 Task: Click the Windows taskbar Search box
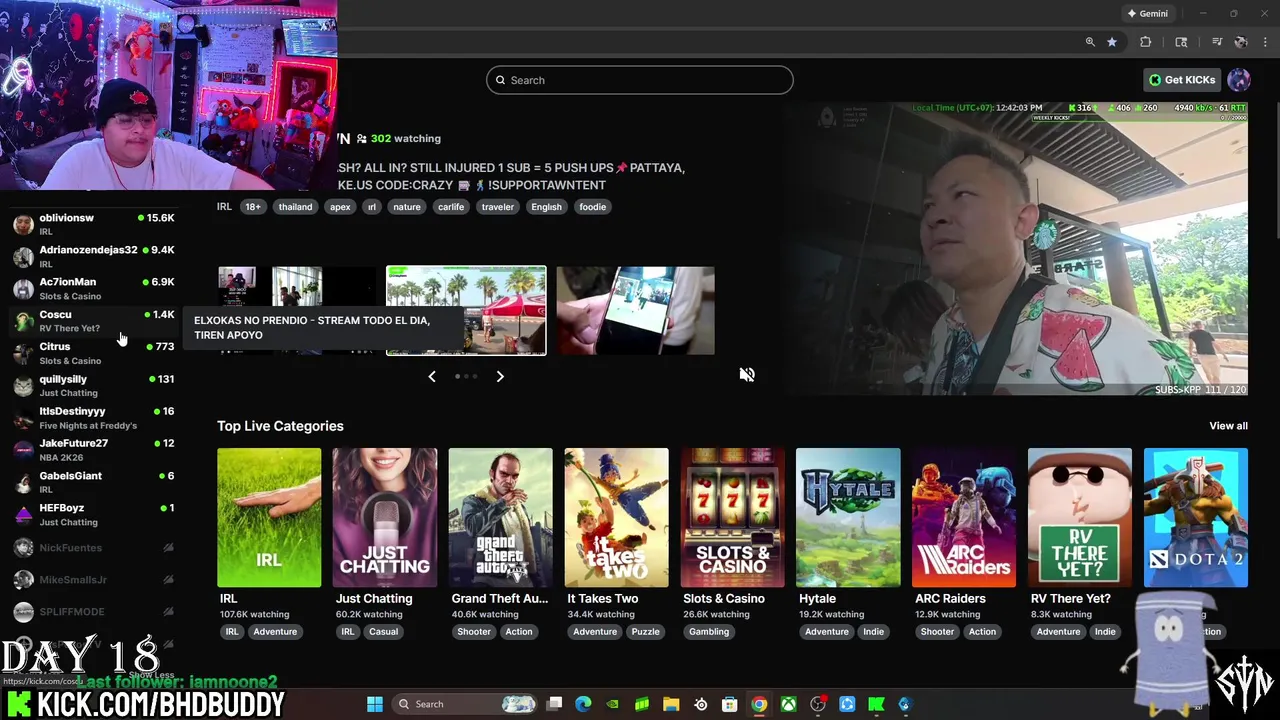[465, 704]
